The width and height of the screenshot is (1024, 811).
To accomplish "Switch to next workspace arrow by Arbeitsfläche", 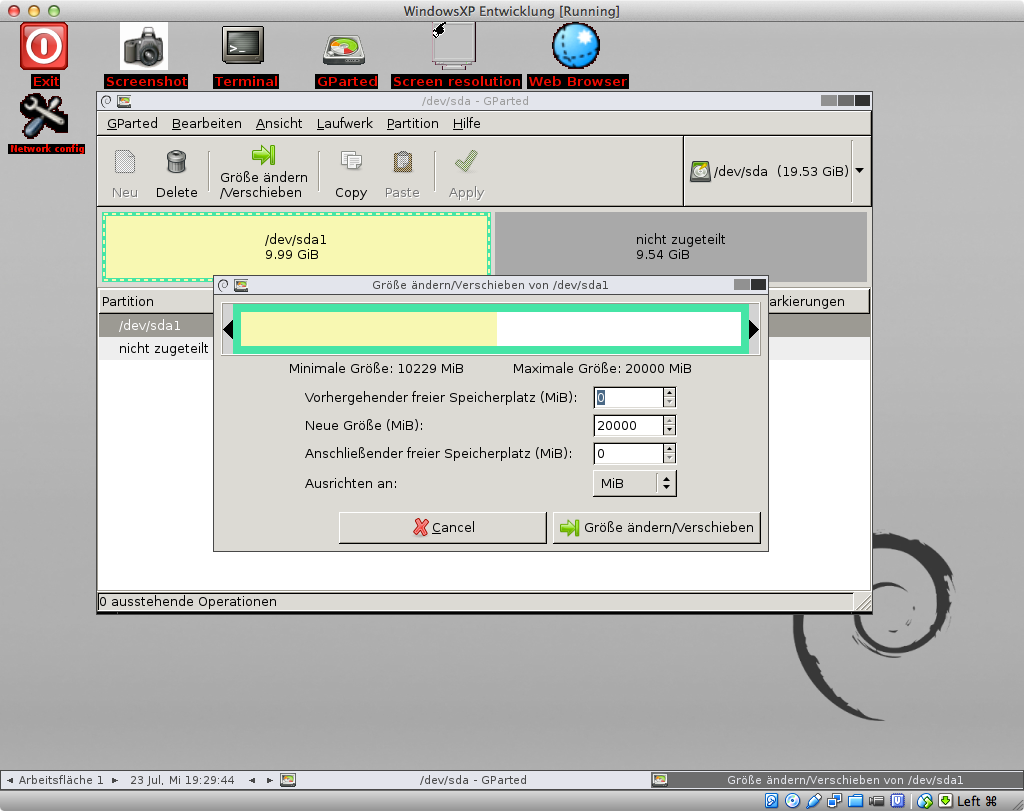I will [114, 780].
